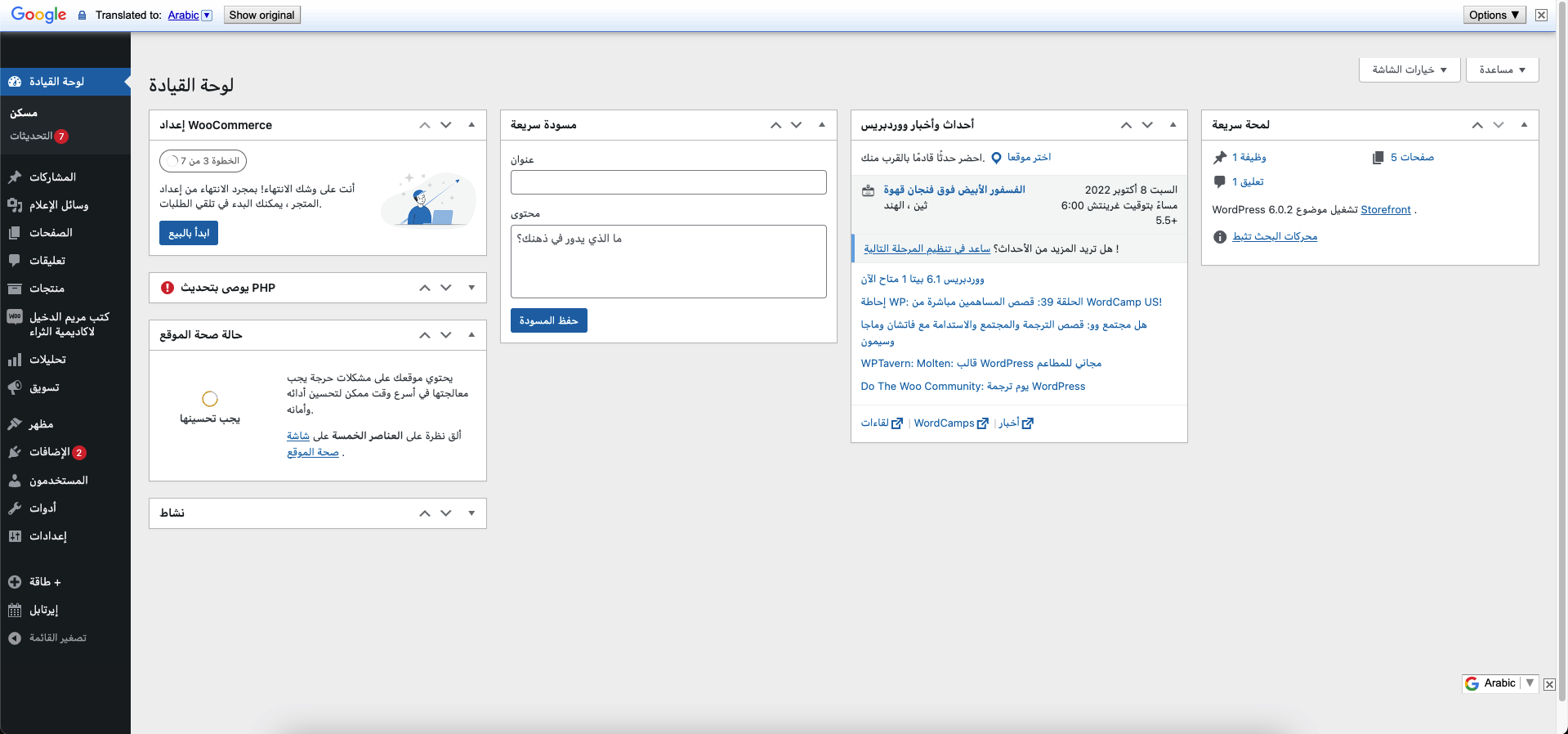Screen dimensions: 1568x734
Task: Click Posts (المشاركات) pin icon
Action: click(x=15, y=177)
